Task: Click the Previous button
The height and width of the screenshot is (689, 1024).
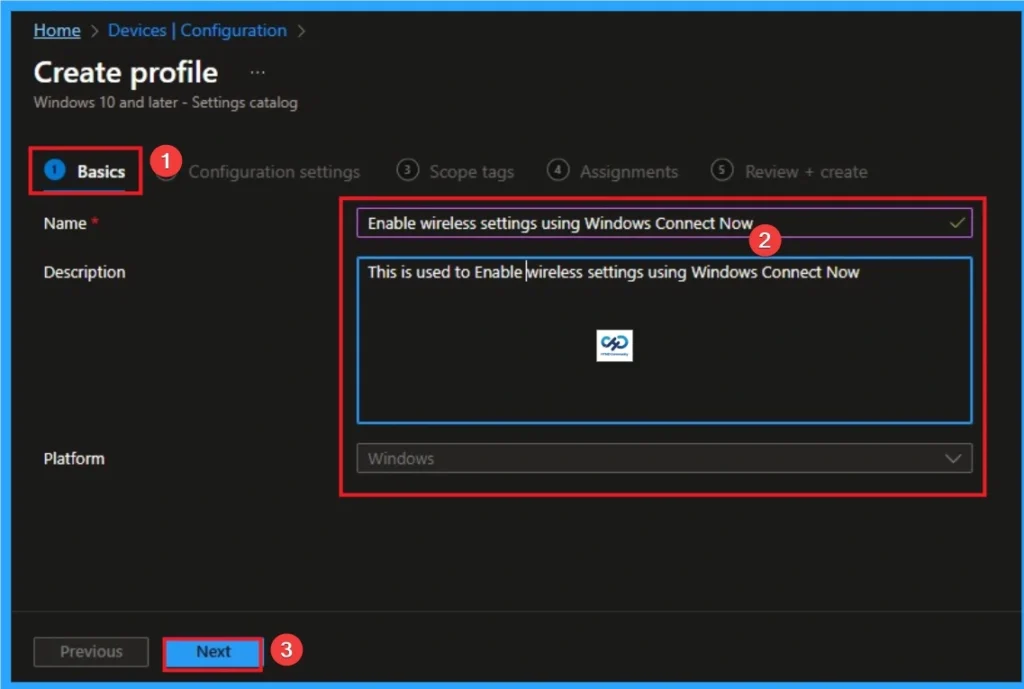Action: point(90,651)
